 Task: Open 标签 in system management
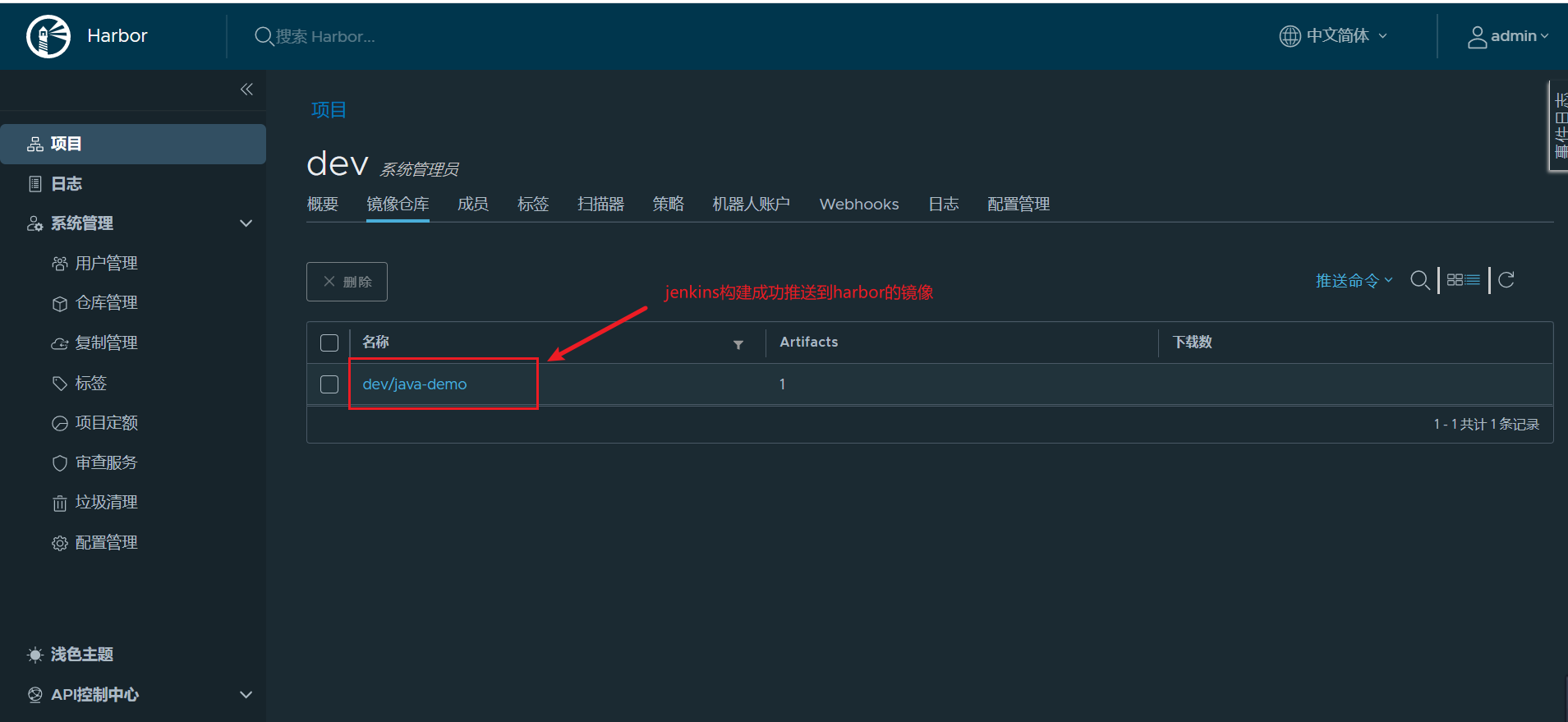coord(90,383)
